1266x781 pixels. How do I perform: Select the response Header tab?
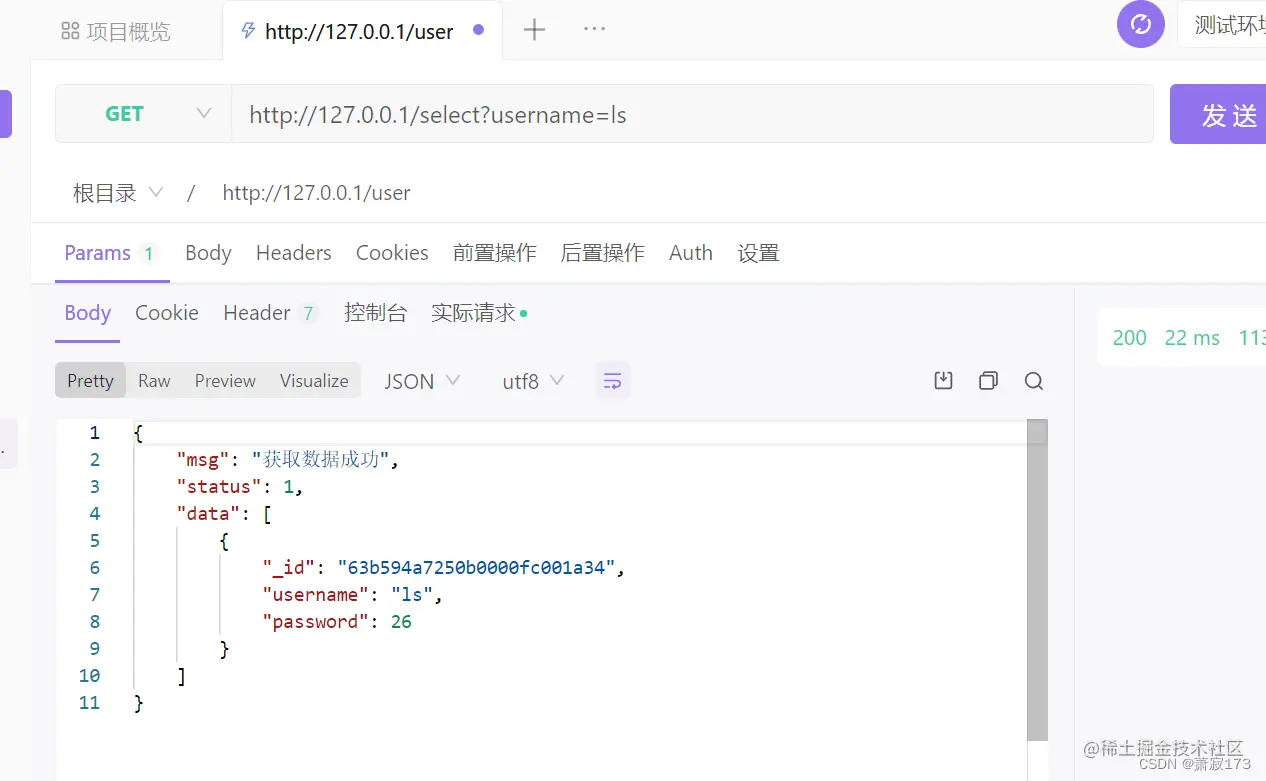270,313
